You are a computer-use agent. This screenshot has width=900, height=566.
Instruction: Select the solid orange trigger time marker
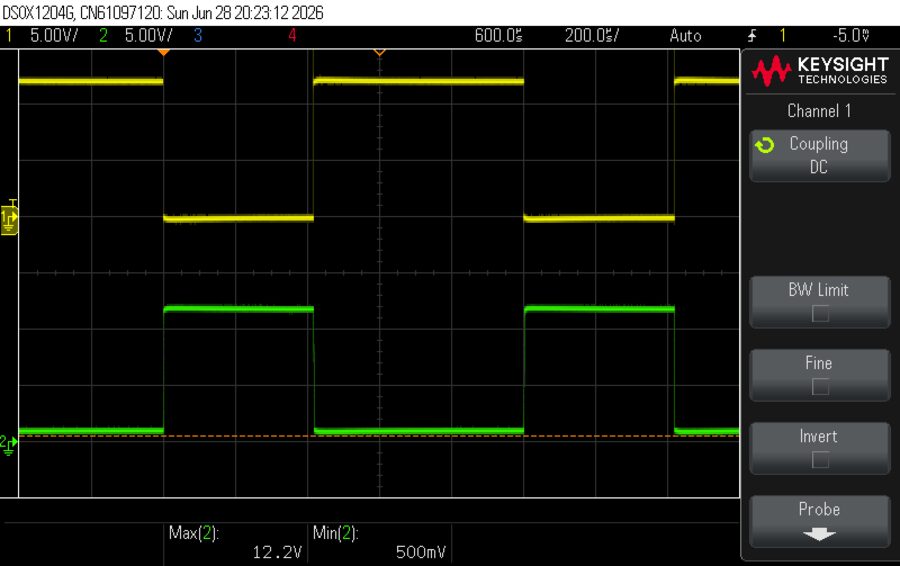pos(164,52)
